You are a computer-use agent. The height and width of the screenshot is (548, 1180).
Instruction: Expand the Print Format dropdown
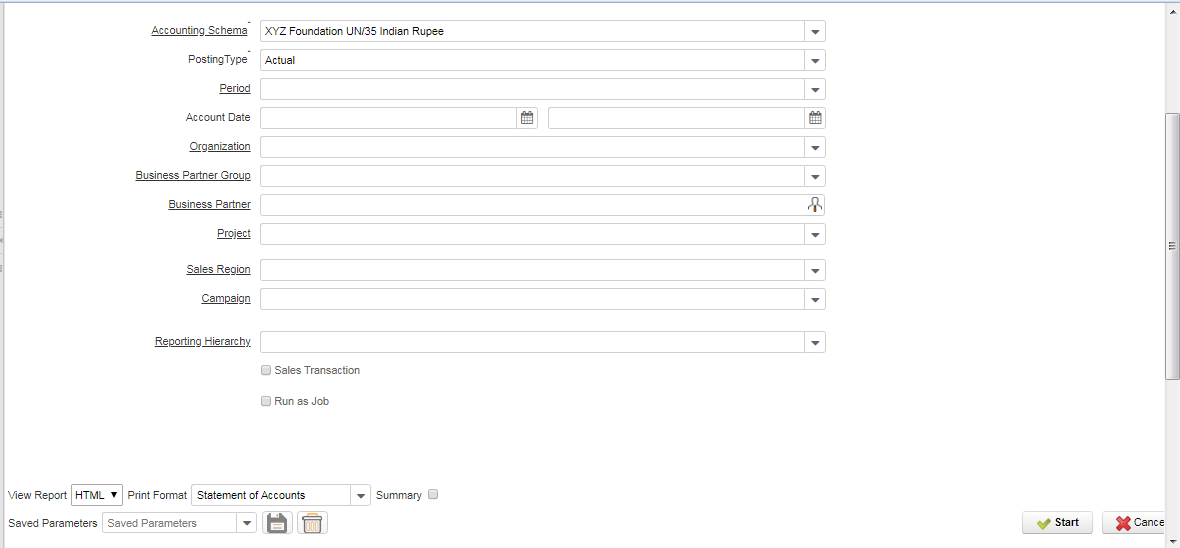[x=361, y=495]
